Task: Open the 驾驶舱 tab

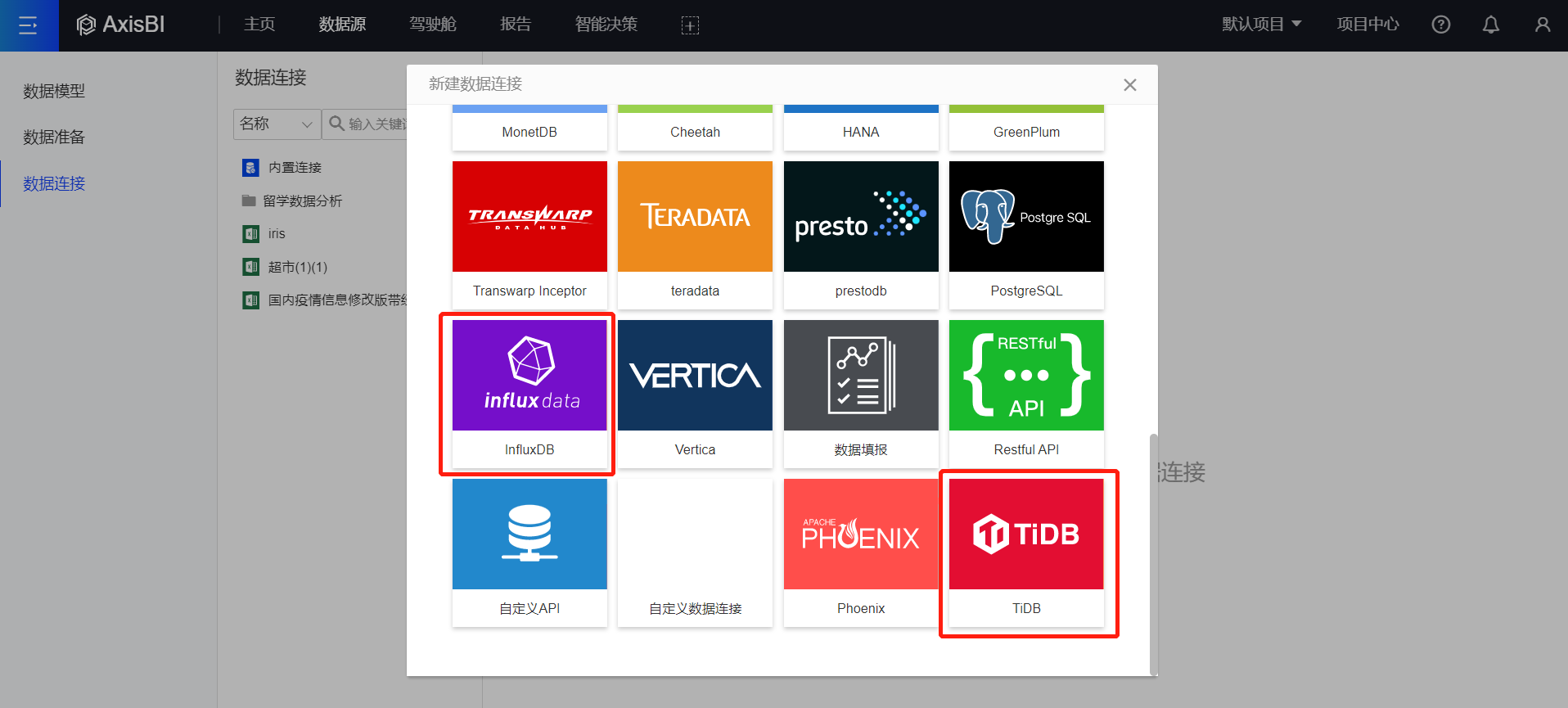Action: pyautogui.click(x=433, y=25)
